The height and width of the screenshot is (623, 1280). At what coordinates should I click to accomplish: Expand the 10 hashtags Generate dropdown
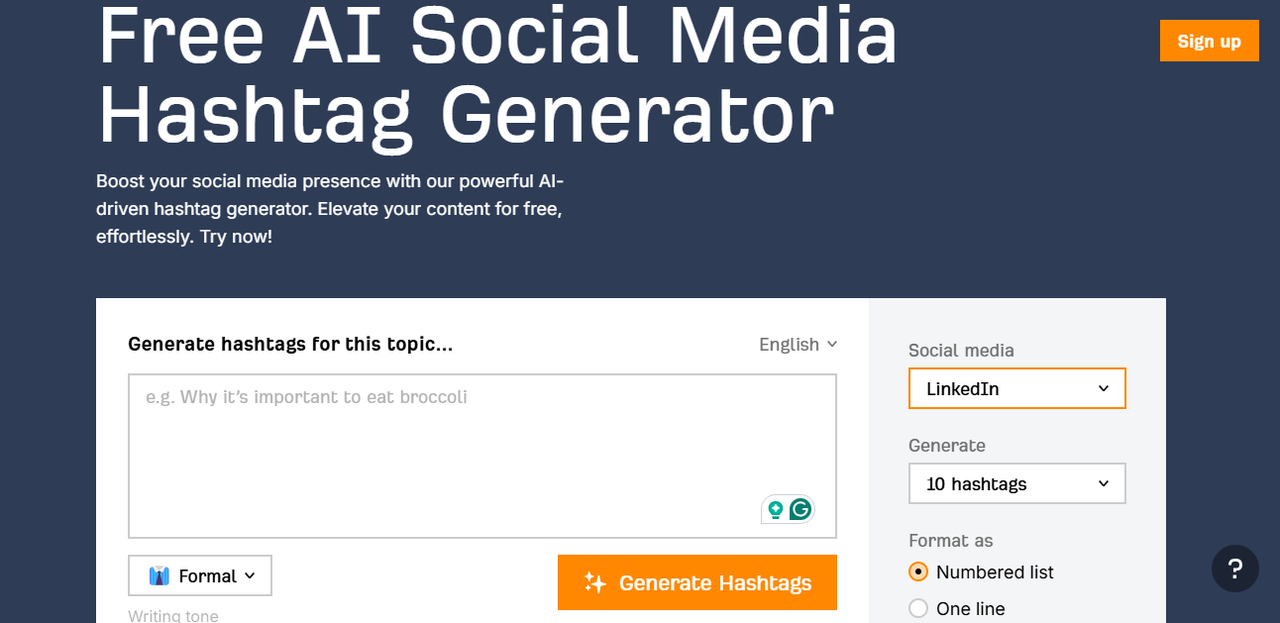pyautogui.click(x=1016, y=484)
